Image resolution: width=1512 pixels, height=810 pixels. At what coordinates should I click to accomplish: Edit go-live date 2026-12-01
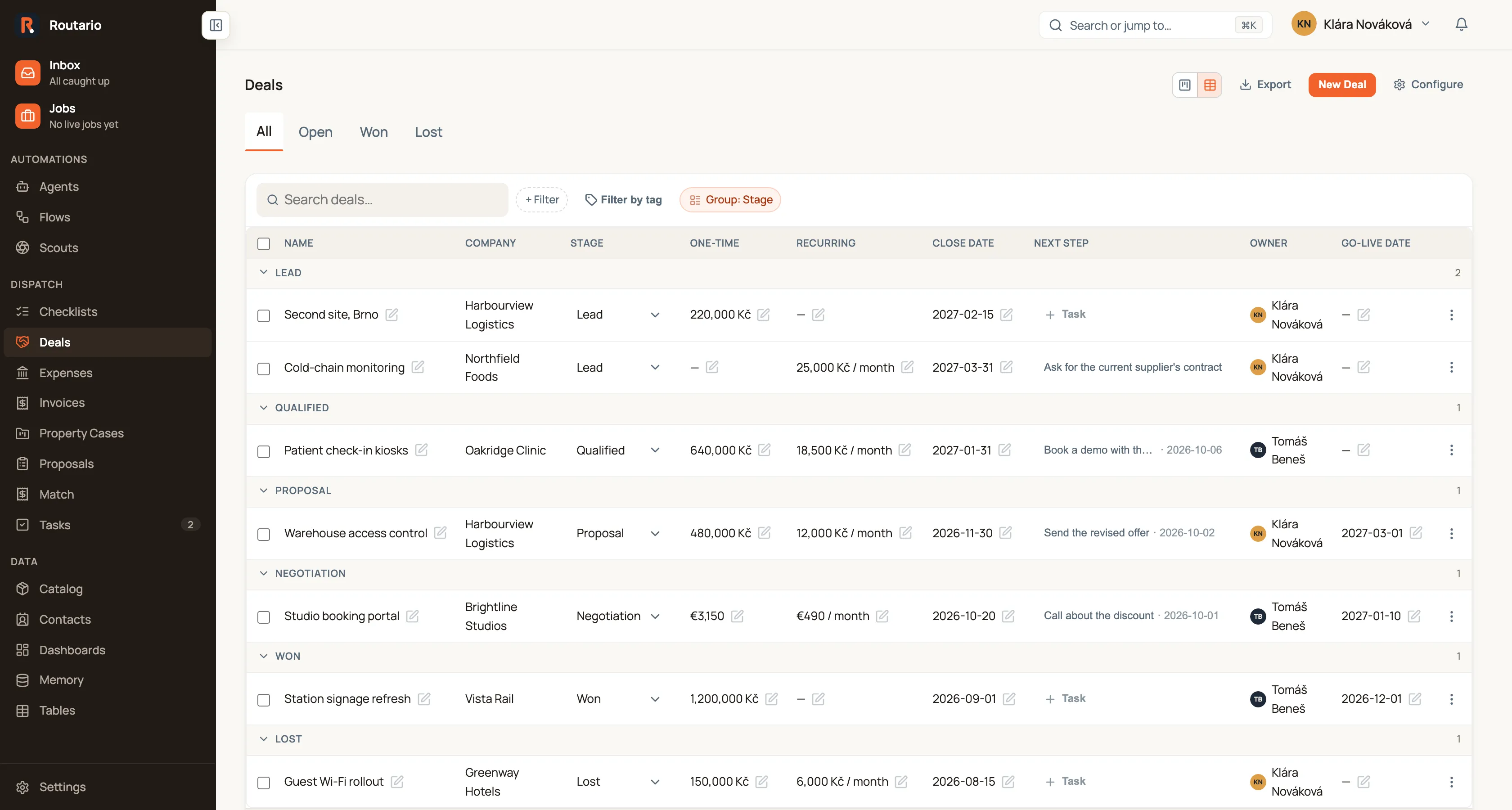tap(1414, 698)
